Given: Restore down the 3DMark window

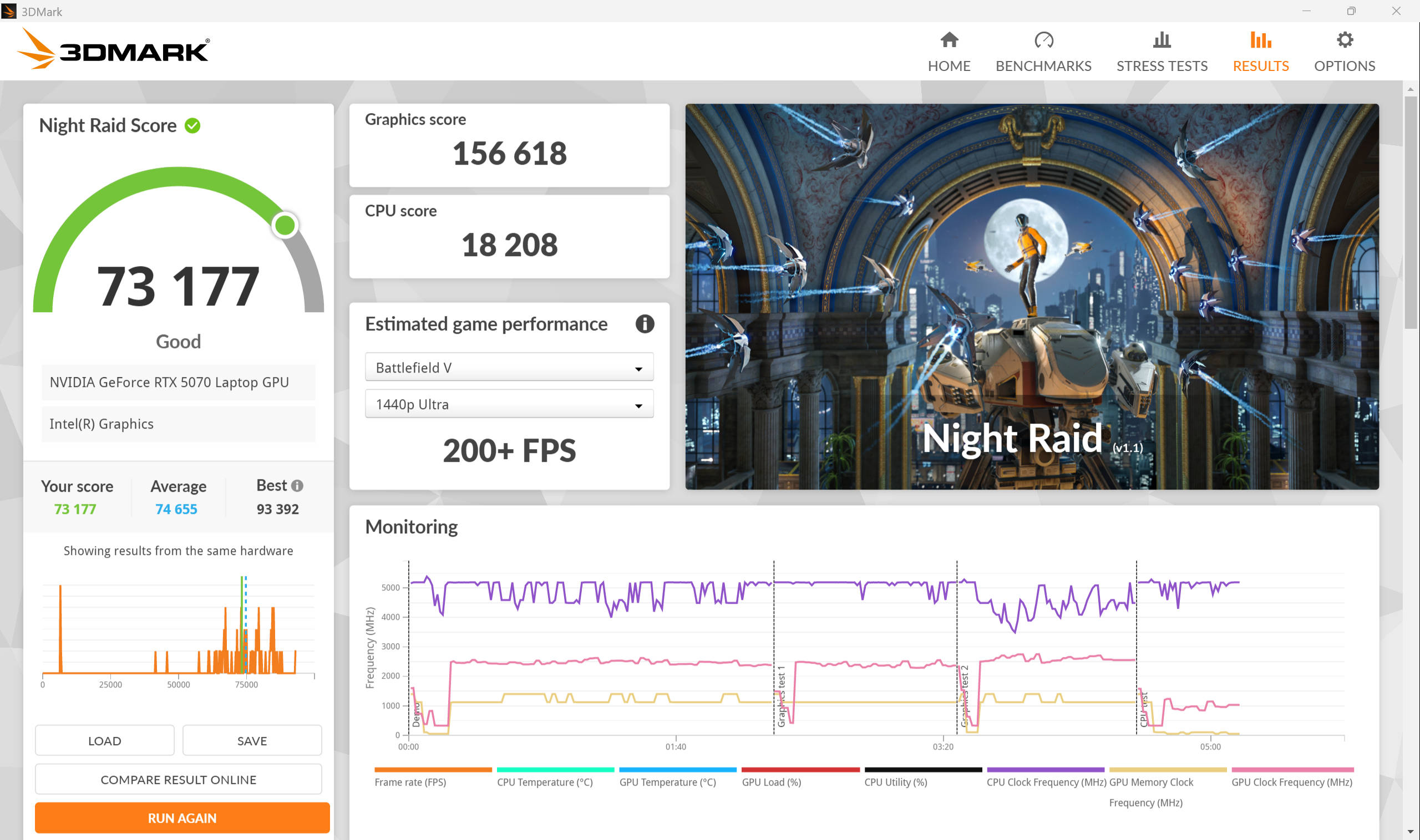Looking at the screenshot, I should 1351,11.
